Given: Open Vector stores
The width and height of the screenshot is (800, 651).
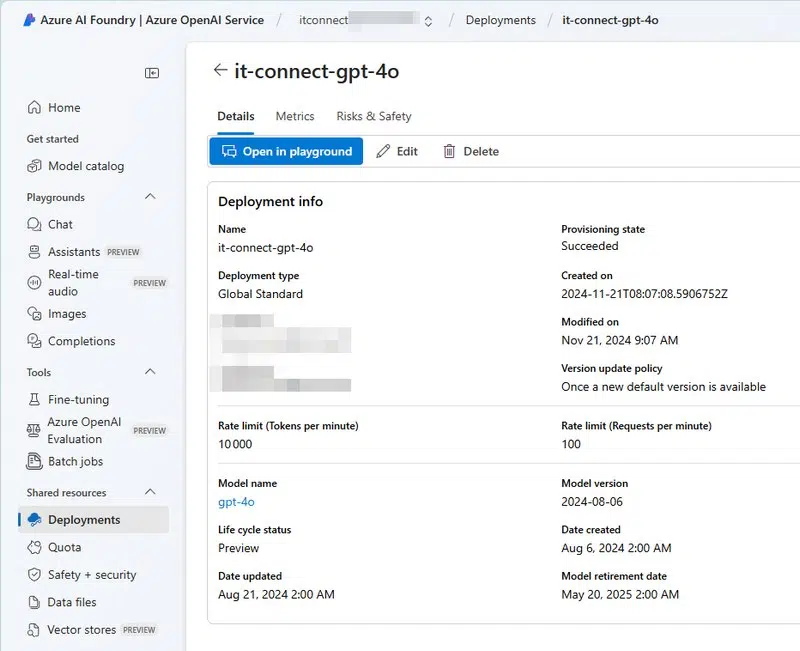Looking at the screenshot, I should pyautogui.click(x=80, y=630).
